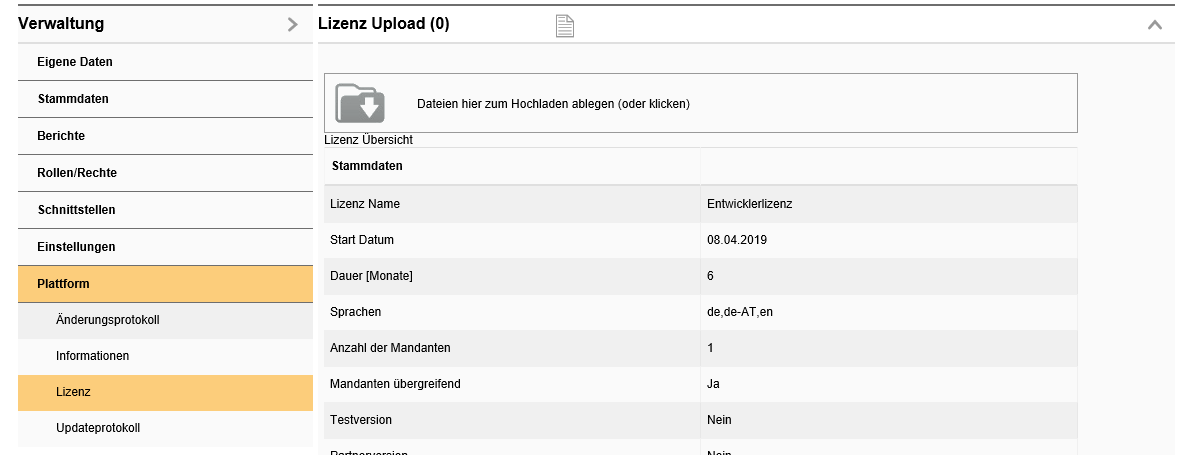Open Einstellungen in the sidebar
Viewport: 1178px width, 455px height.
[76, 247]
